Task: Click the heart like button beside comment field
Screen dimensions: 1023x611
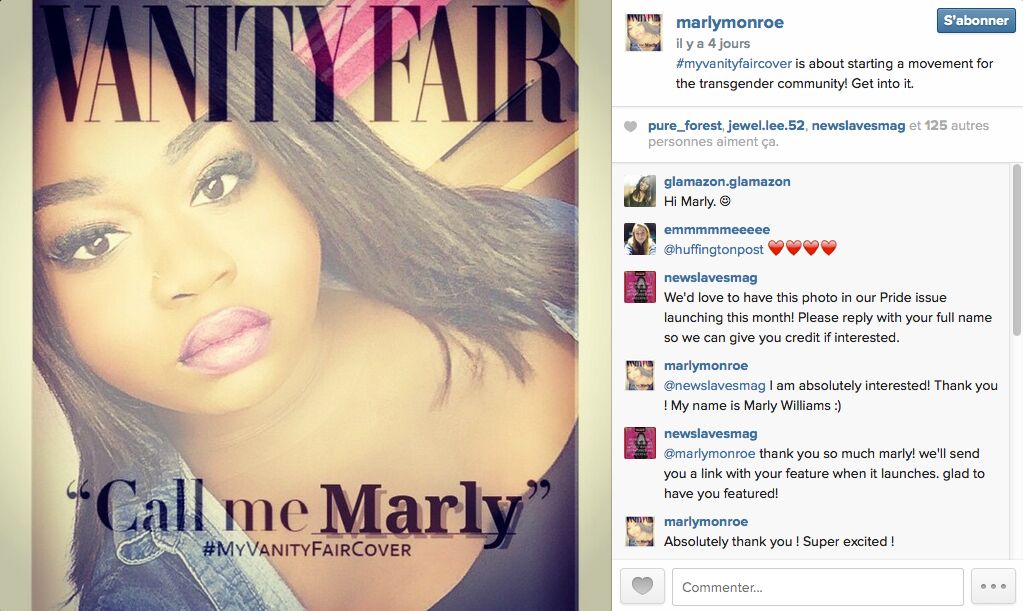Action: point(642,586)
